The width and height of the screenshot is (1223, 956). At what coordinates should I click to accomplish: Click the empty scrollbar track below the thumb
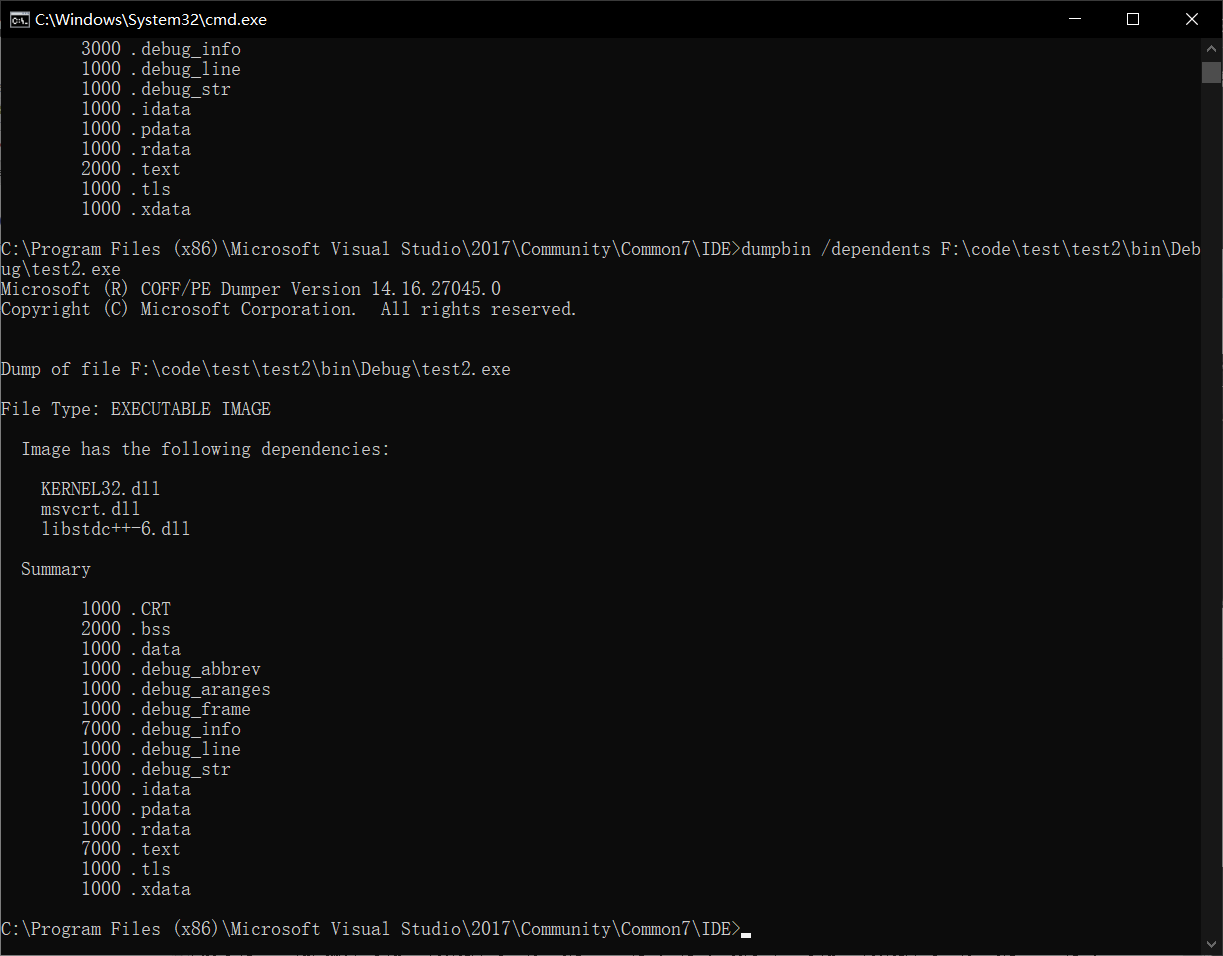click(x=1209, y=500)
